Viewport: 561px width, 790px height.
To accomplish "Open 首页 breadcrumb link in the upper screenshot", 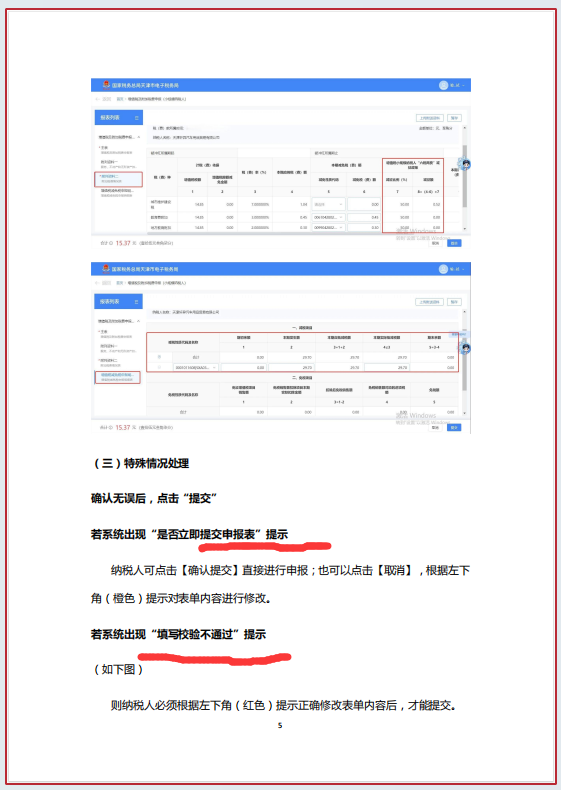I will (120, 99).
